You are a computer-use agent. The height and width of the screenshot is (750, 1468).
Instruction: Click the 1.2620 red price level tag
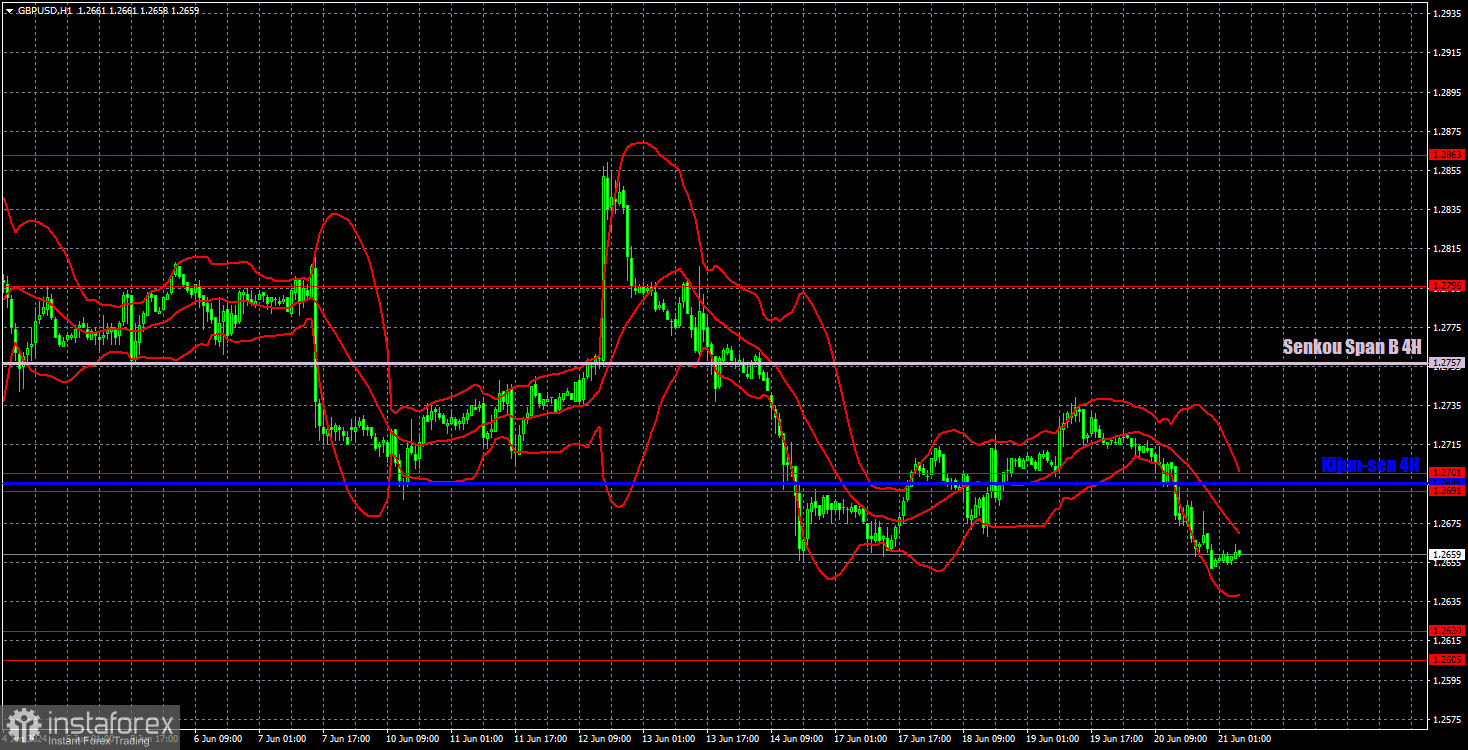[x=1448, y=631]
